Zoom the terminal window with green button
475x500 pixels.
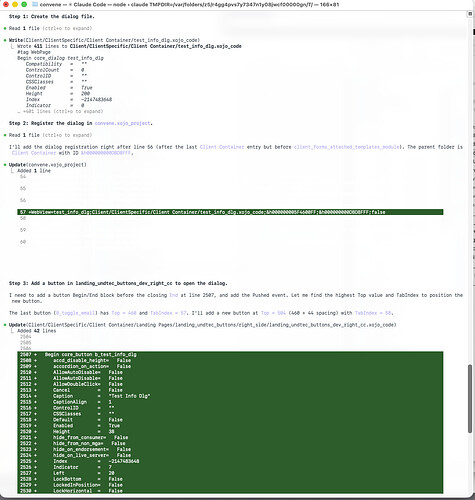click(24, 5)
